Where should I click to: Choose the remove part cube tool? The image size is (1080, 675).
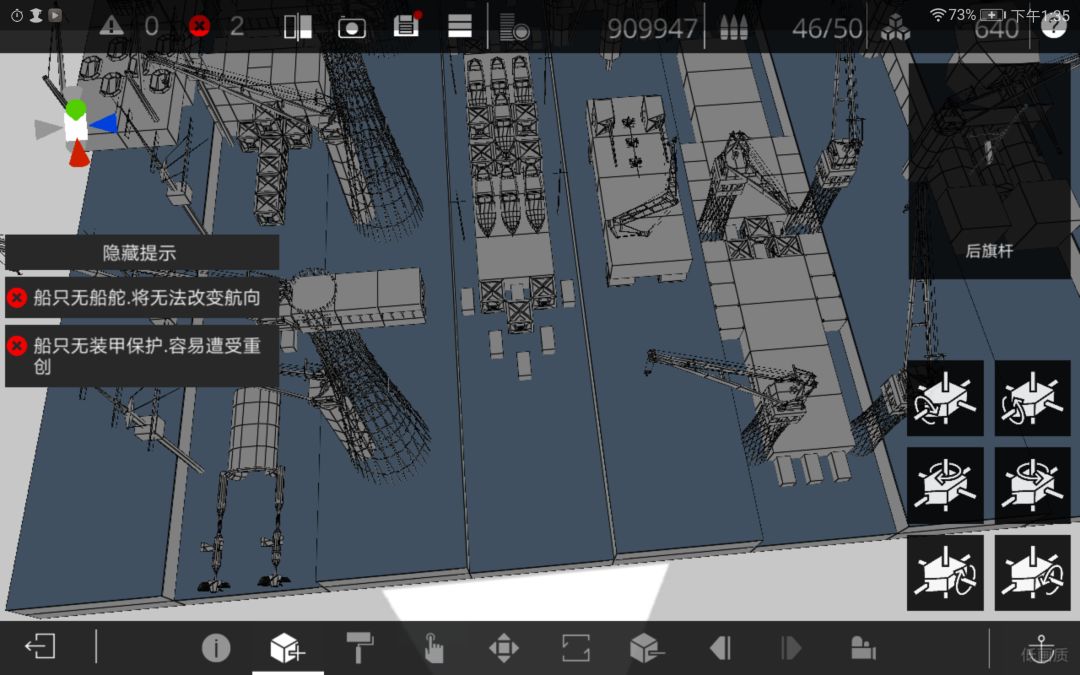coord(647,648)
